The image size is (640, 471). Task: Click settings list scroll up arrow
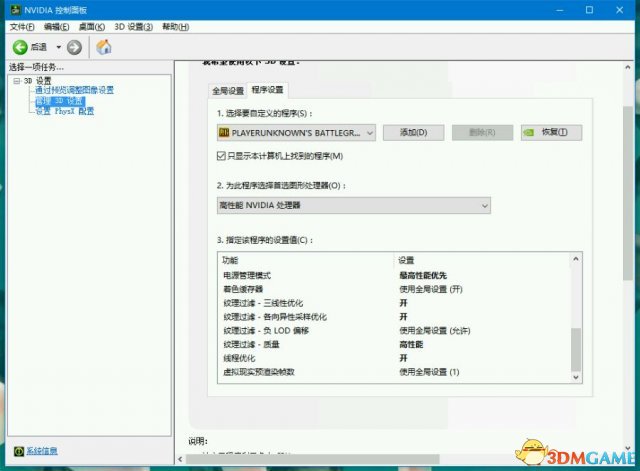click(576, 259)
